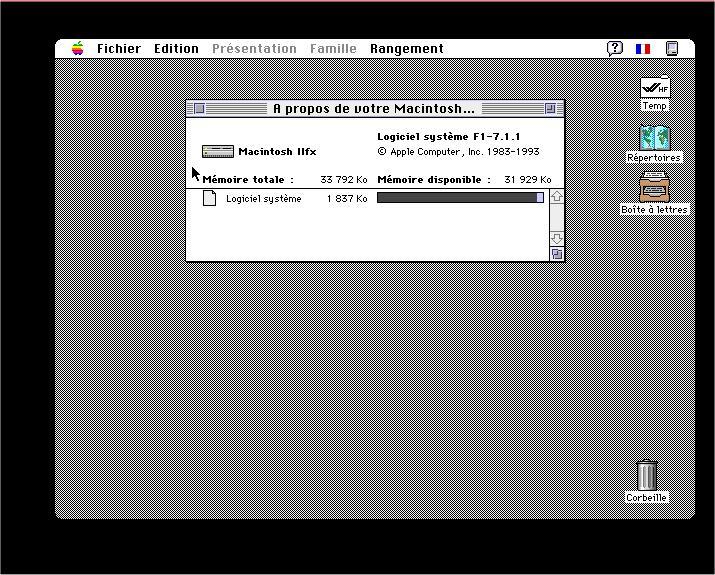Select the Temp disk icon

[x=655, y=87]
